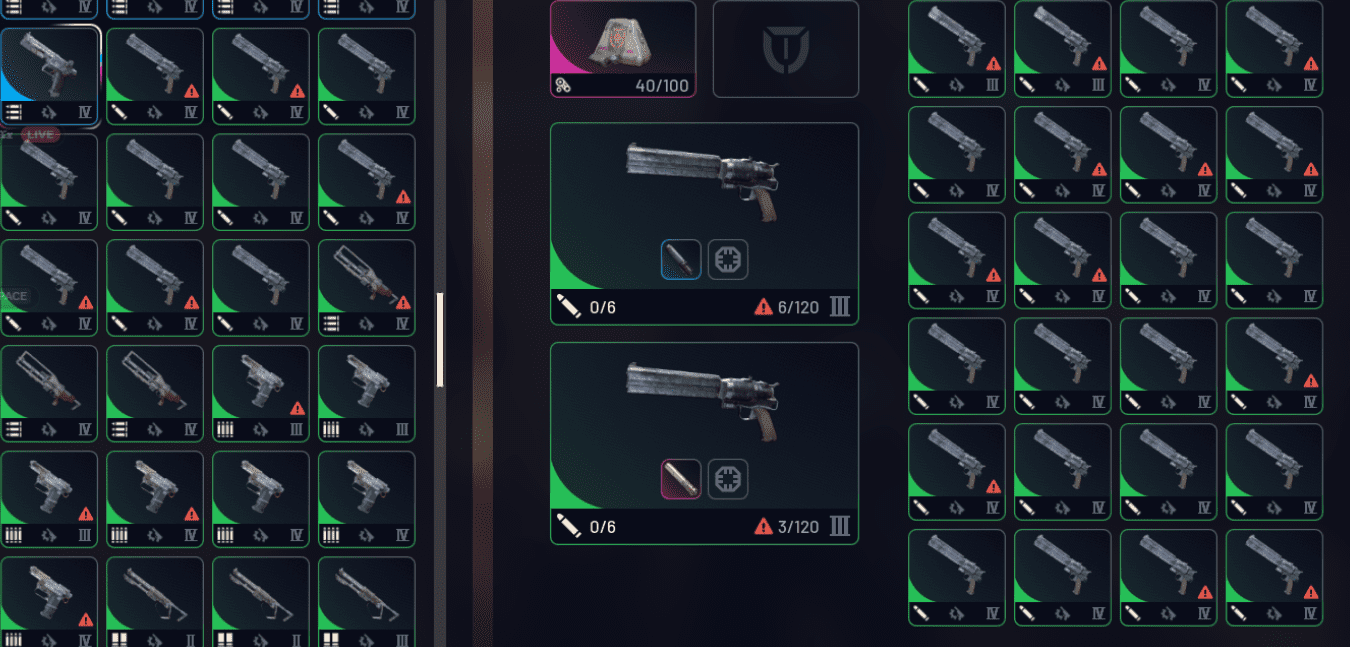Screen dimensions: 1350x647
Task: Click the tier III icon on the 6/120 weapon card
Action: point(840,306)
